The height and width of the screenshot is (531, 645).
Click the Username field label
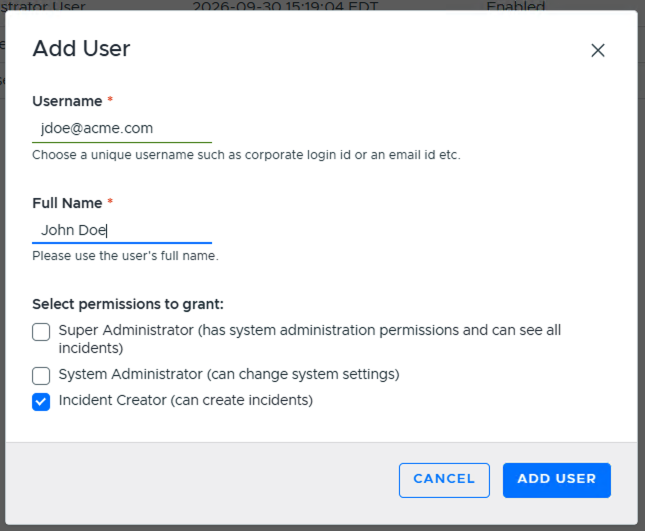tap(67, 101)
